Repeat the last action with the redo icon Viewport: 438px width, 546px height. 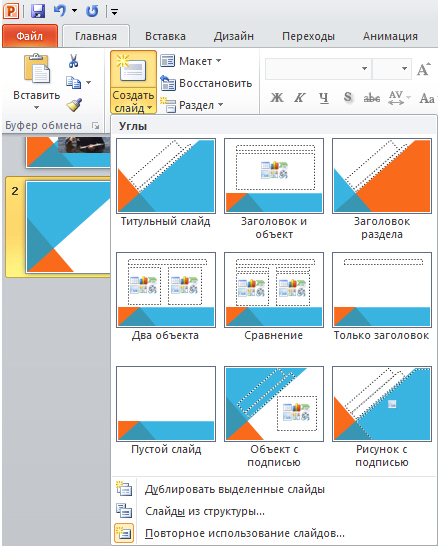pyautogui.click(x=92, y=11)
